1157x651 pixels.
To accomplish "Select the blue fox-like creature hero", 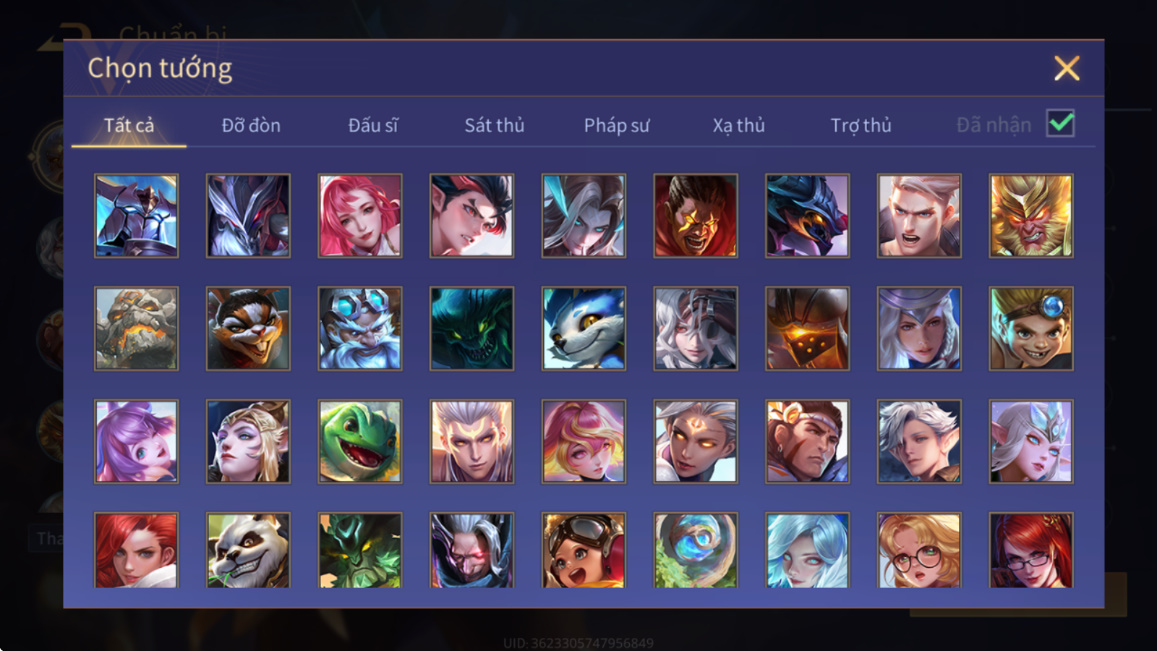I will [x=584, y=328].
